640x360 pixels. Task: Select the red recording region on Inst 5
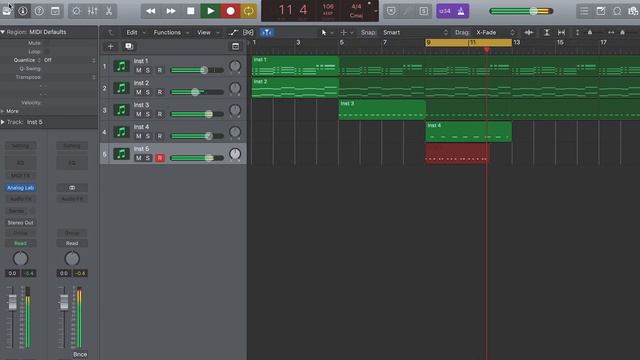tap(457, 153)
